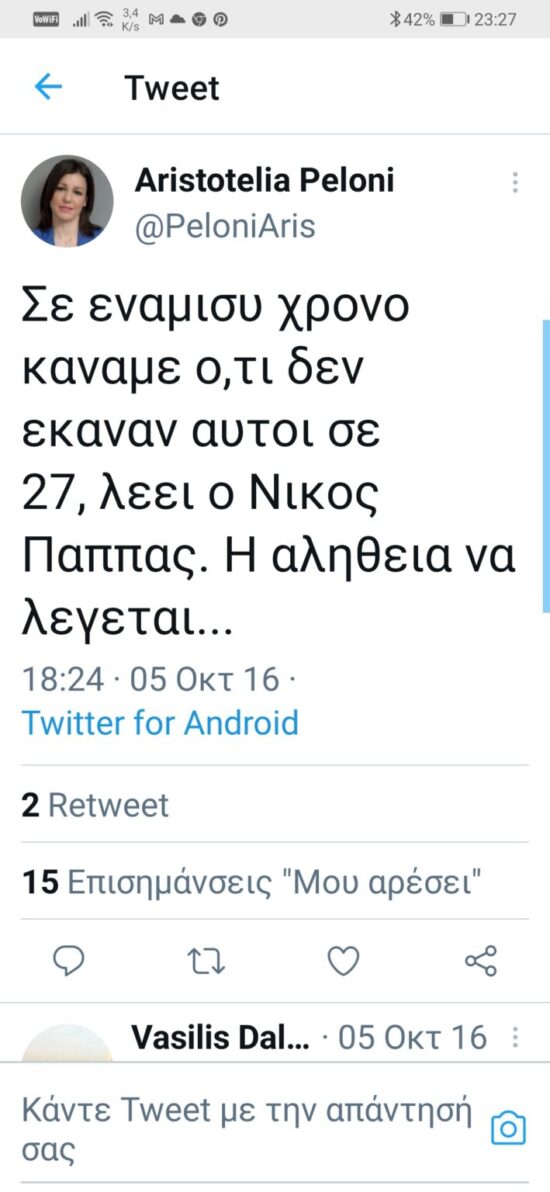Open the Vasilis reply avatar

[x=67, y=1043]
